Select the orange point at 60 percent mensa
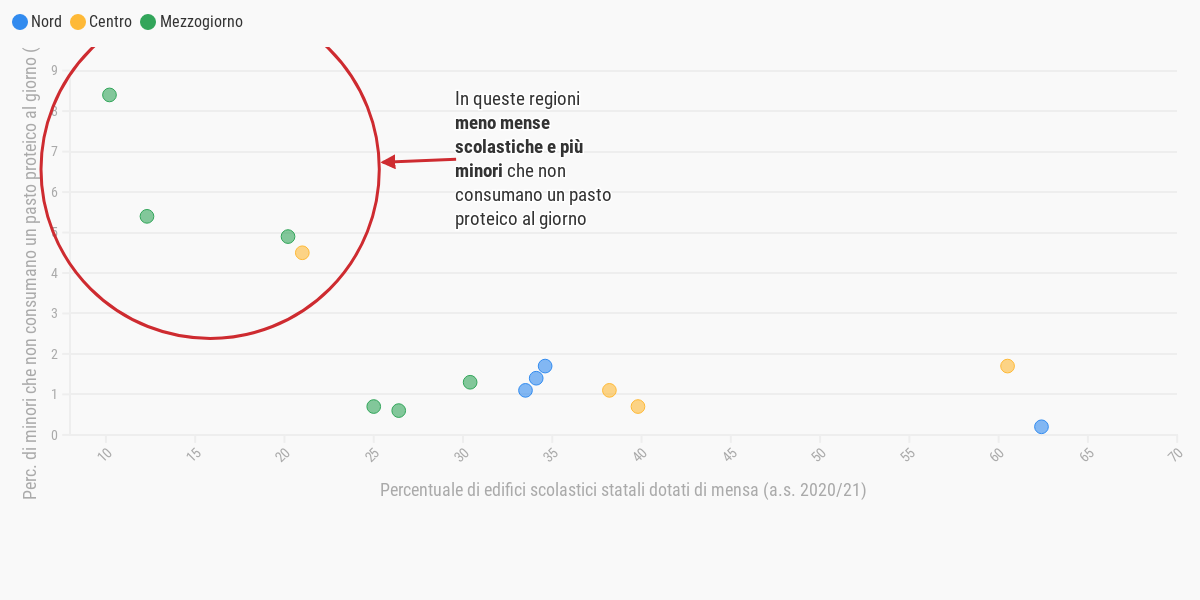 [x=1007, y=366]
